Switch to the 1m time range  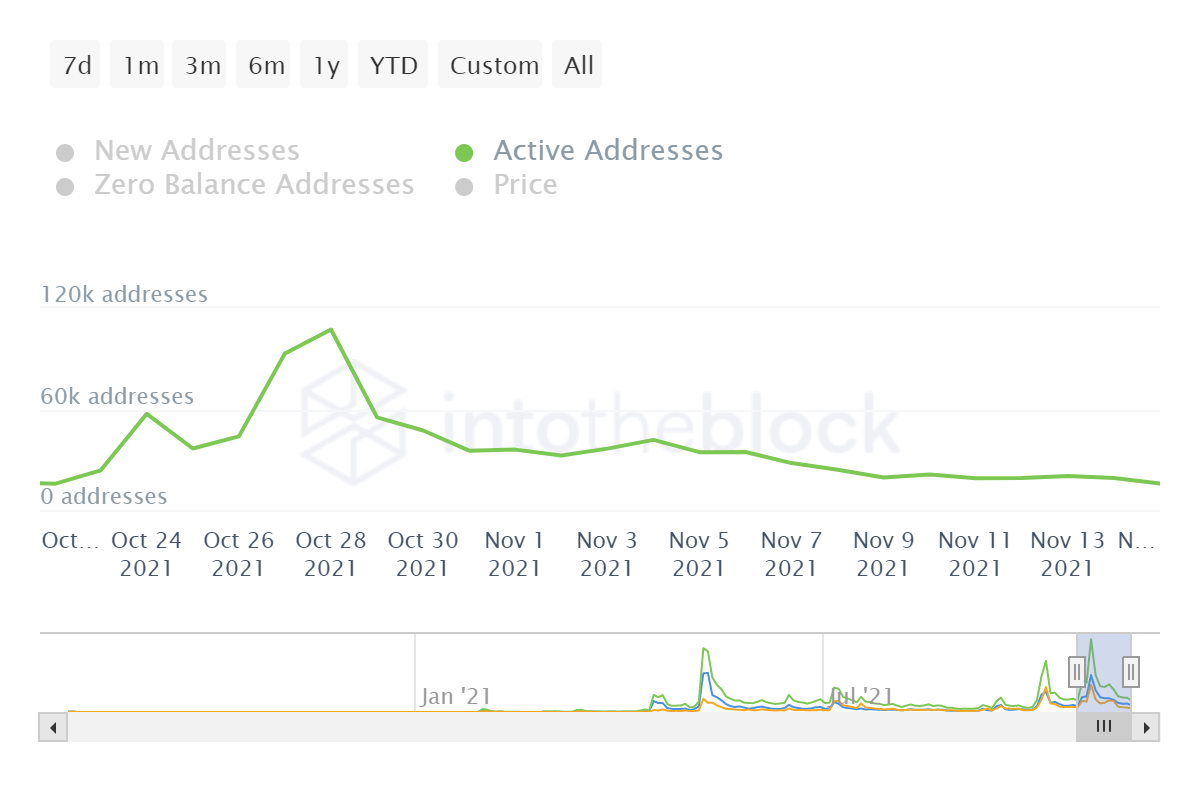139,66
